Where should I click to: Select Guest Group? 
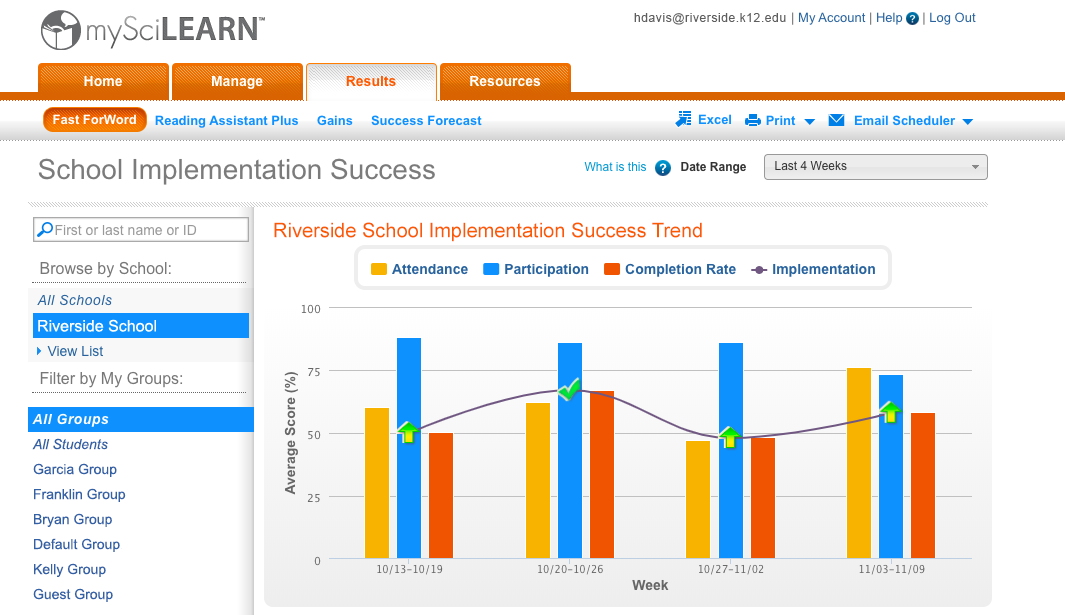pos(73,594)
